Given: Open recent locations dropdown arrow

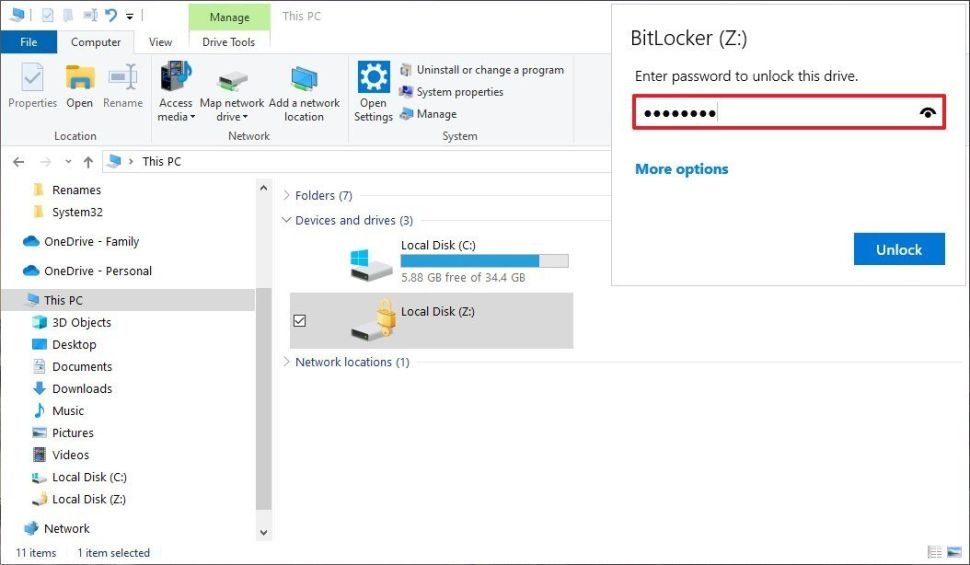Looking at the screenshot, I should tap(68, 162).
